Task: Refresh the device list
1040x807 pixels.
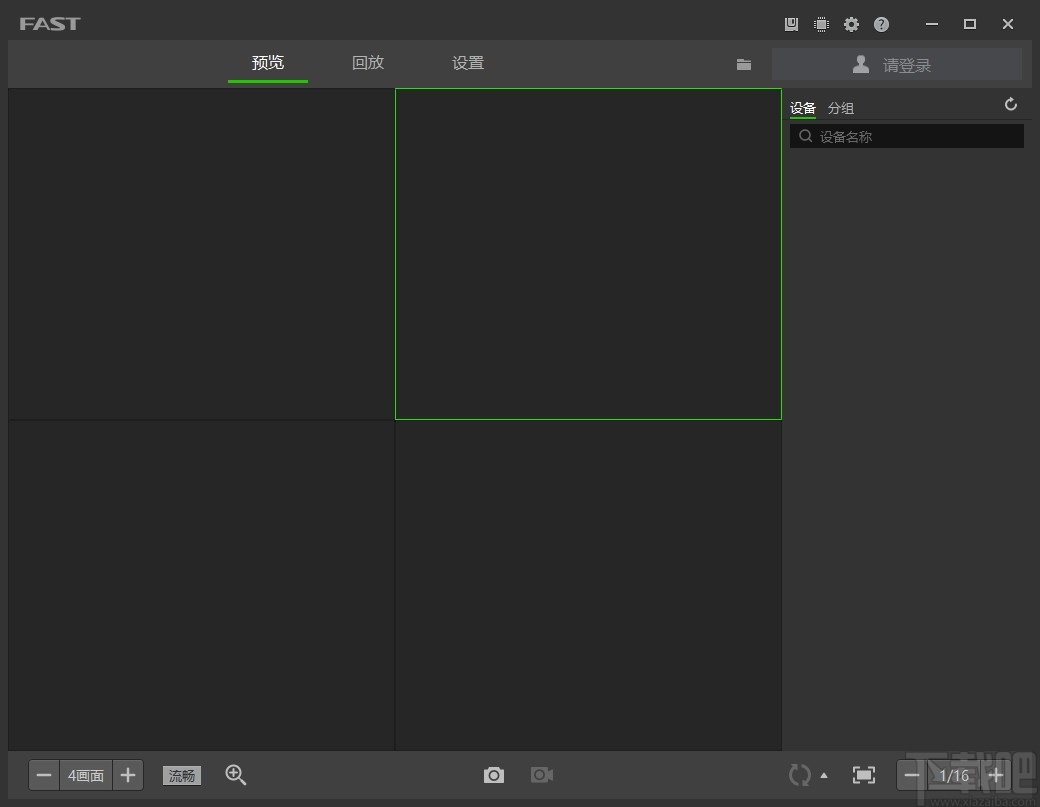Action: pos(1010,105)
